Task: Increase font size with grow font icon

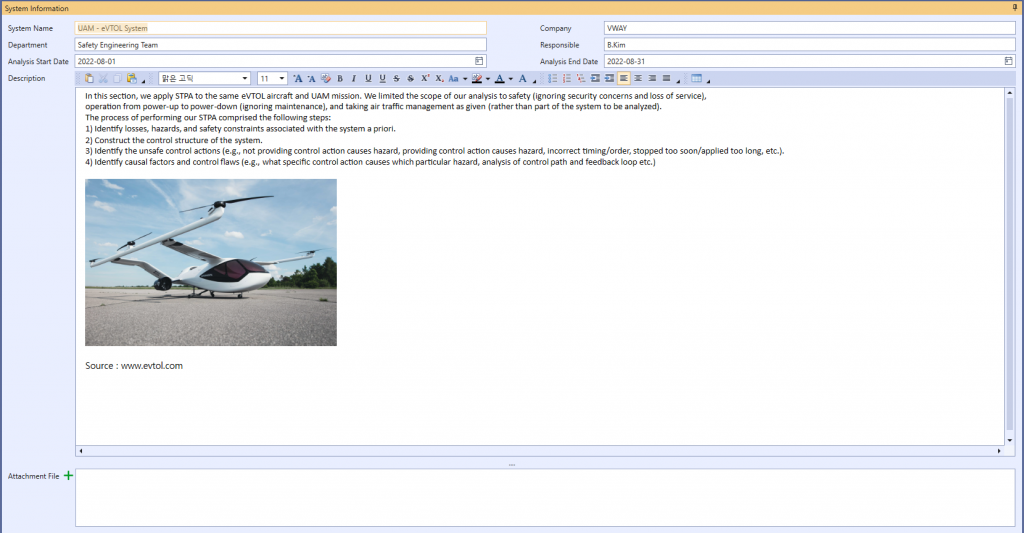Action: 297,78
